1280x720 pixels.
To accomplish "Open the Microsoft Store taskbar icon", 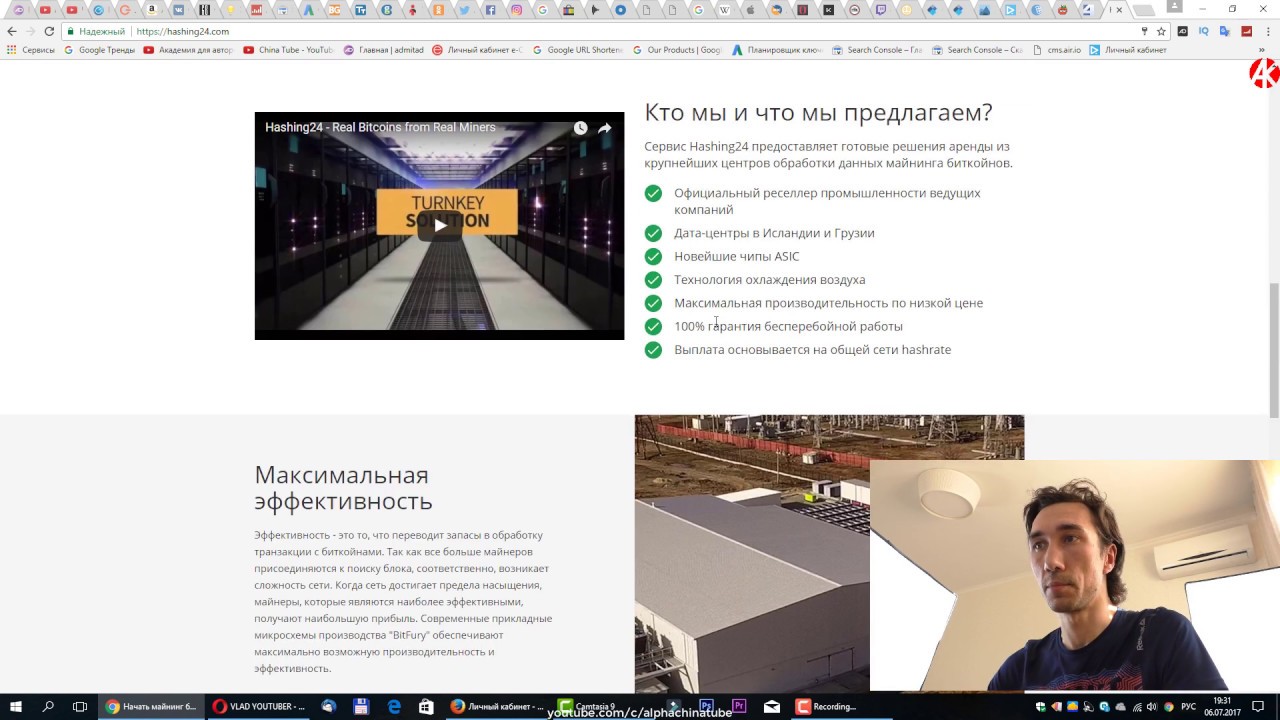I will (x=426, y=706).
